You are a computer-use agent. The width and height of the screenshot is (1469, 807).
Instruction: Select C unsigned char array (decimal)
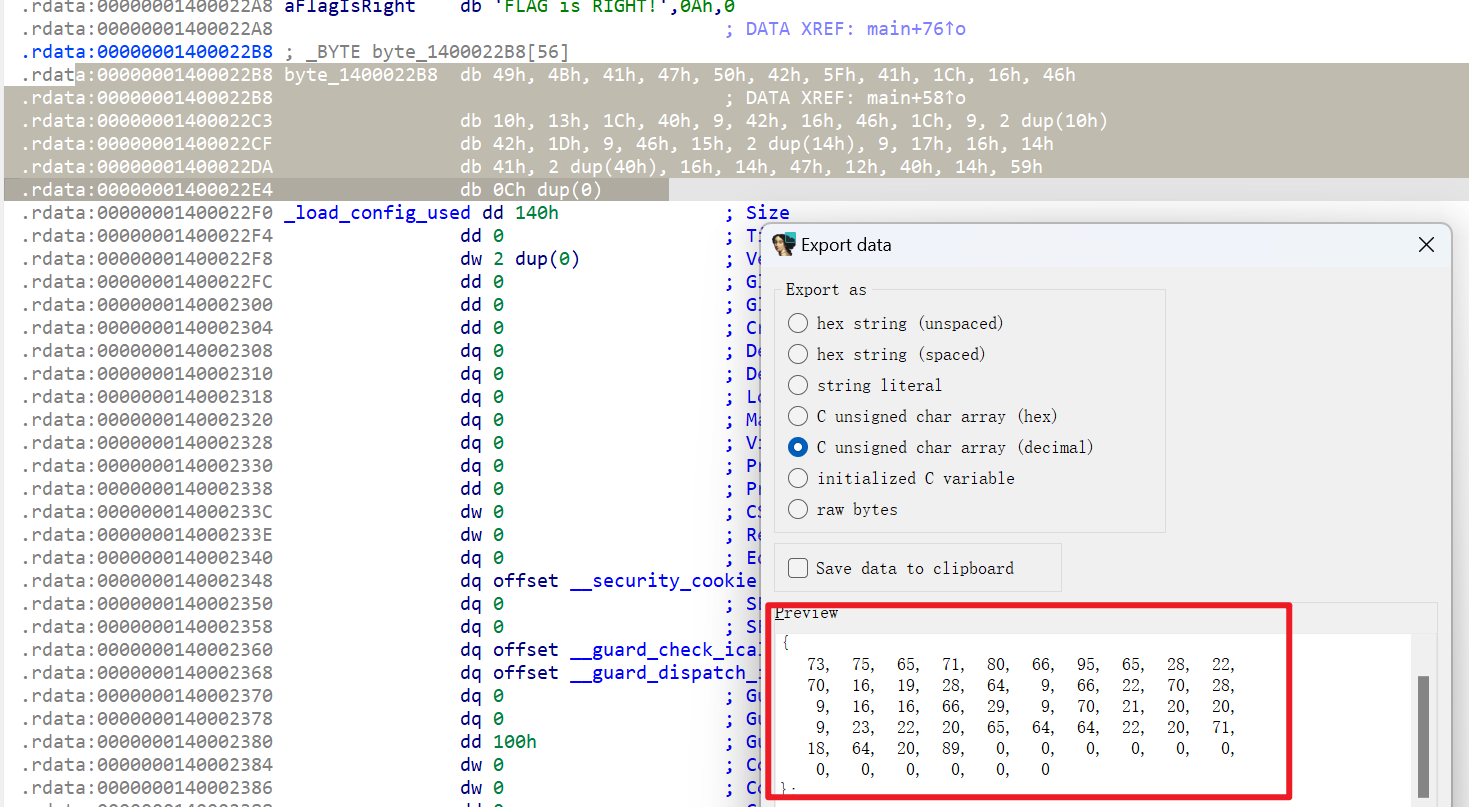798,447
